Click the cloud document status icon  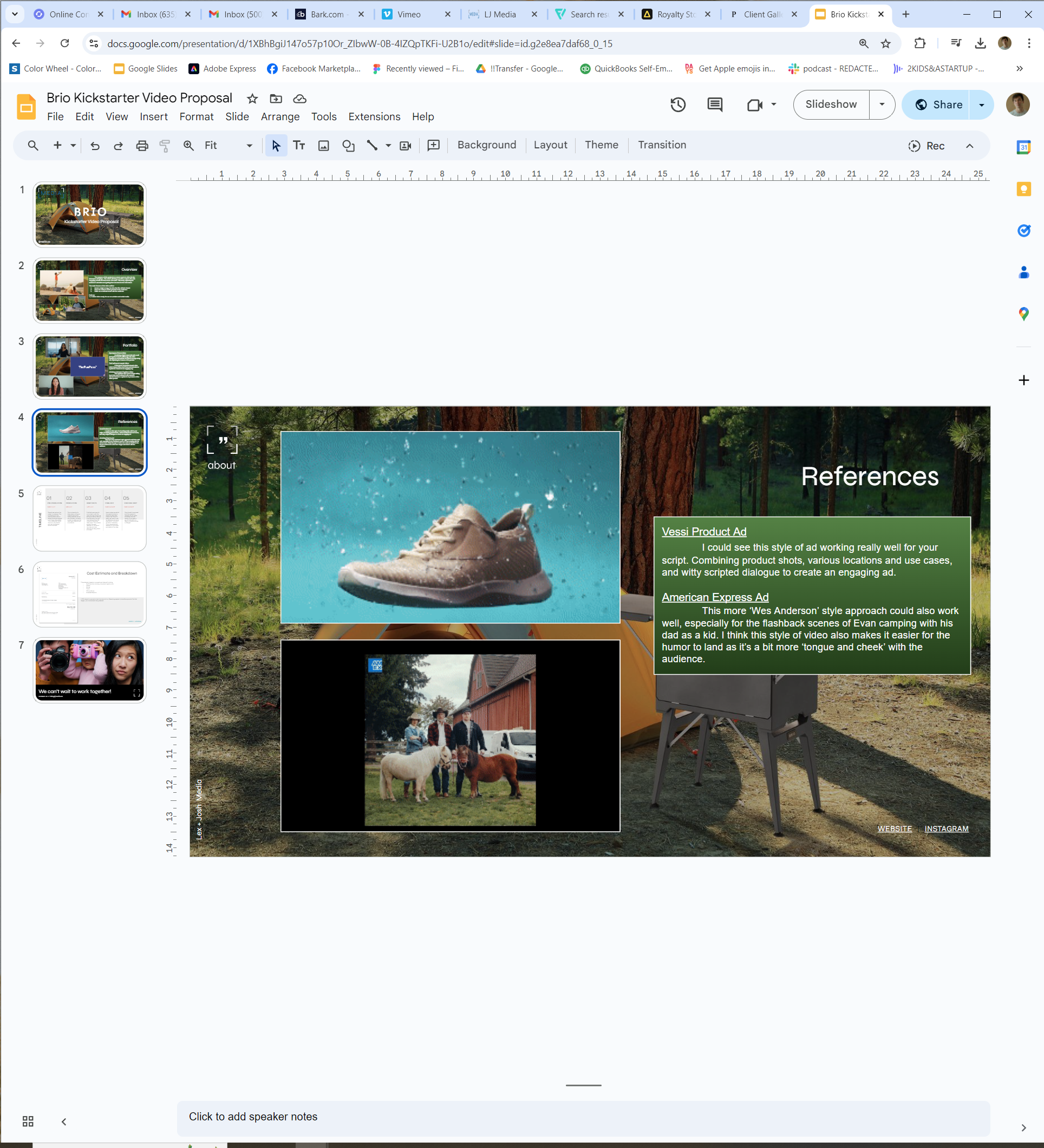pyautogui.click(x=299, y=99)
